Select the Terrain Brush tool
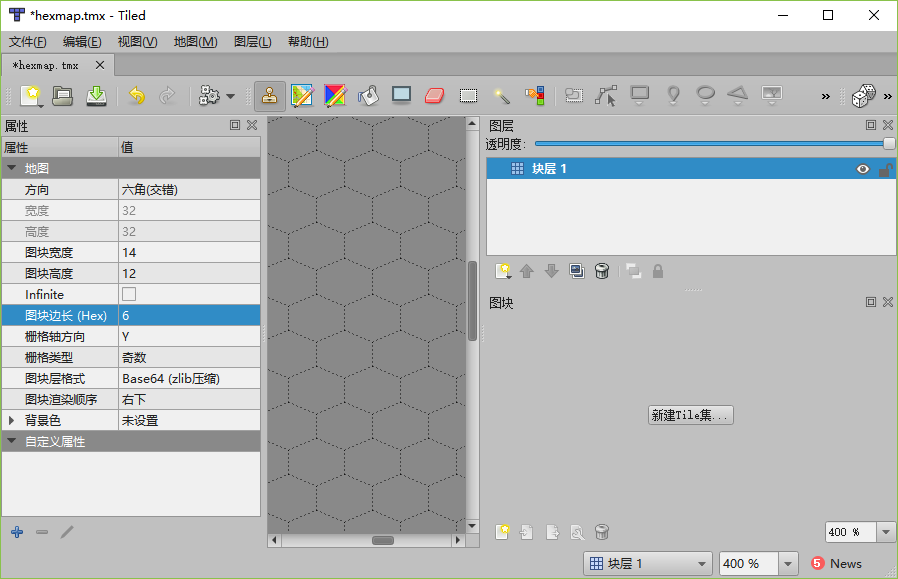This screenshot has width=898, height=579. click(x=302, y=96)
